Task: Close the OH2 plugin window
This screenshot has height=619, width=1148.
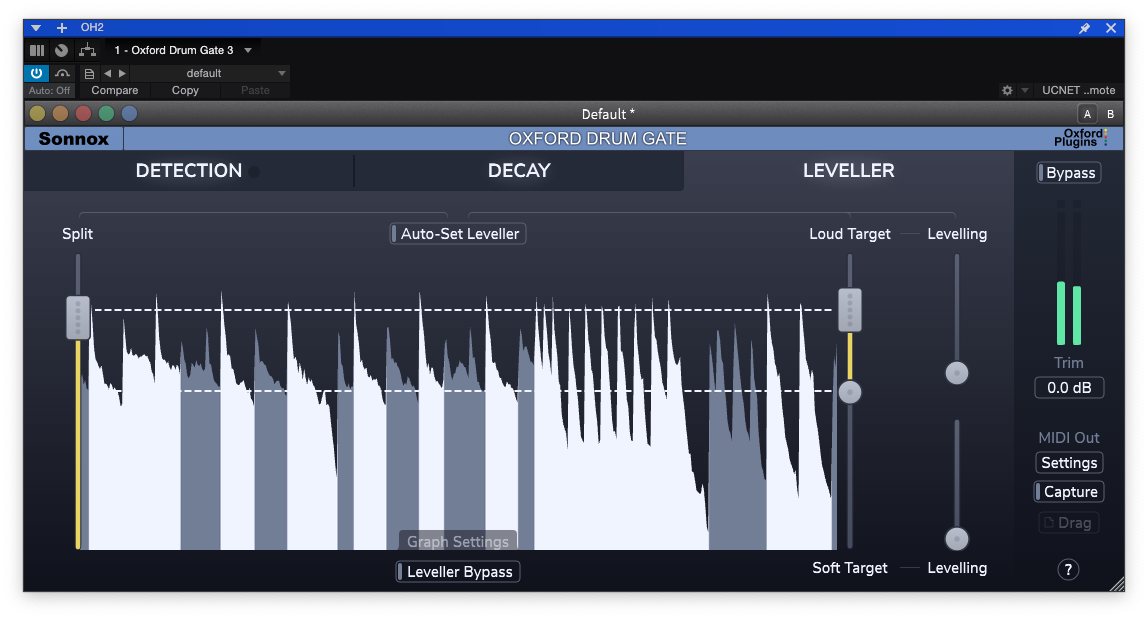Action: click(x=1111, y=28)
